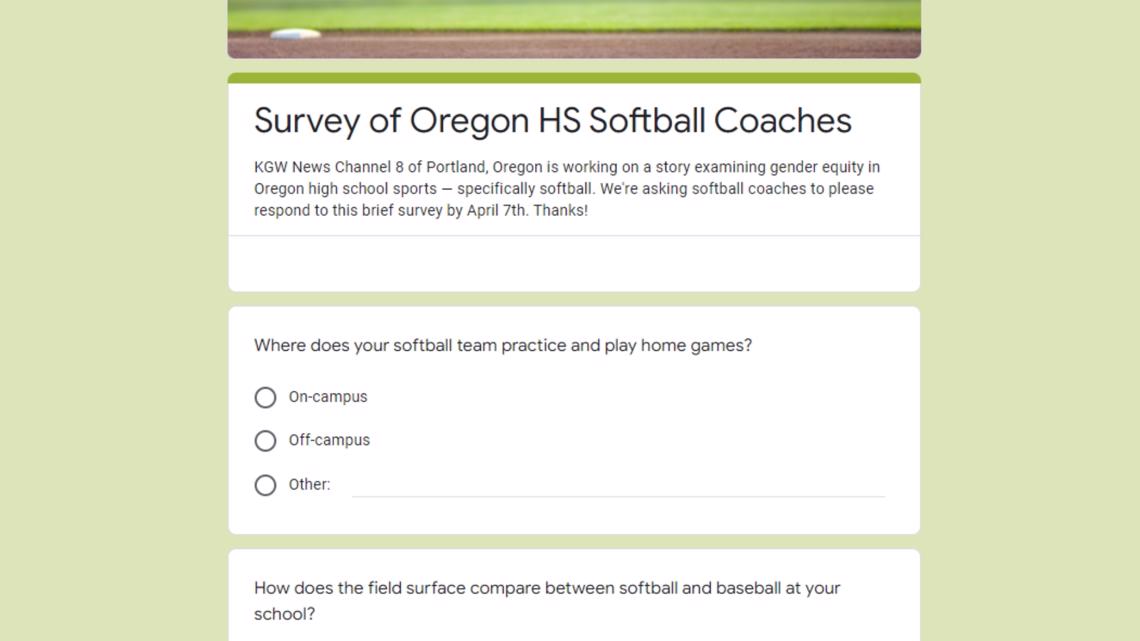
Task: Select the On-campus radio button
Action: (x=265, y=398)
